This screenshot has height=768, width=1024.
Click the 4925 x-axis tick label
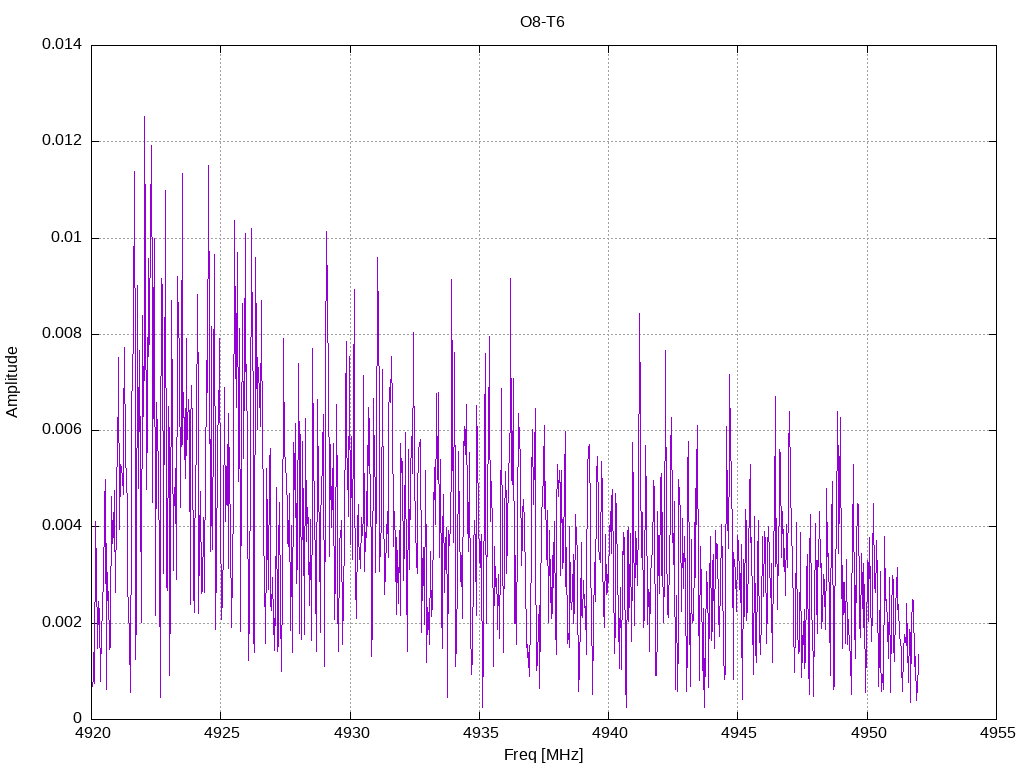[x=221, y=733]
